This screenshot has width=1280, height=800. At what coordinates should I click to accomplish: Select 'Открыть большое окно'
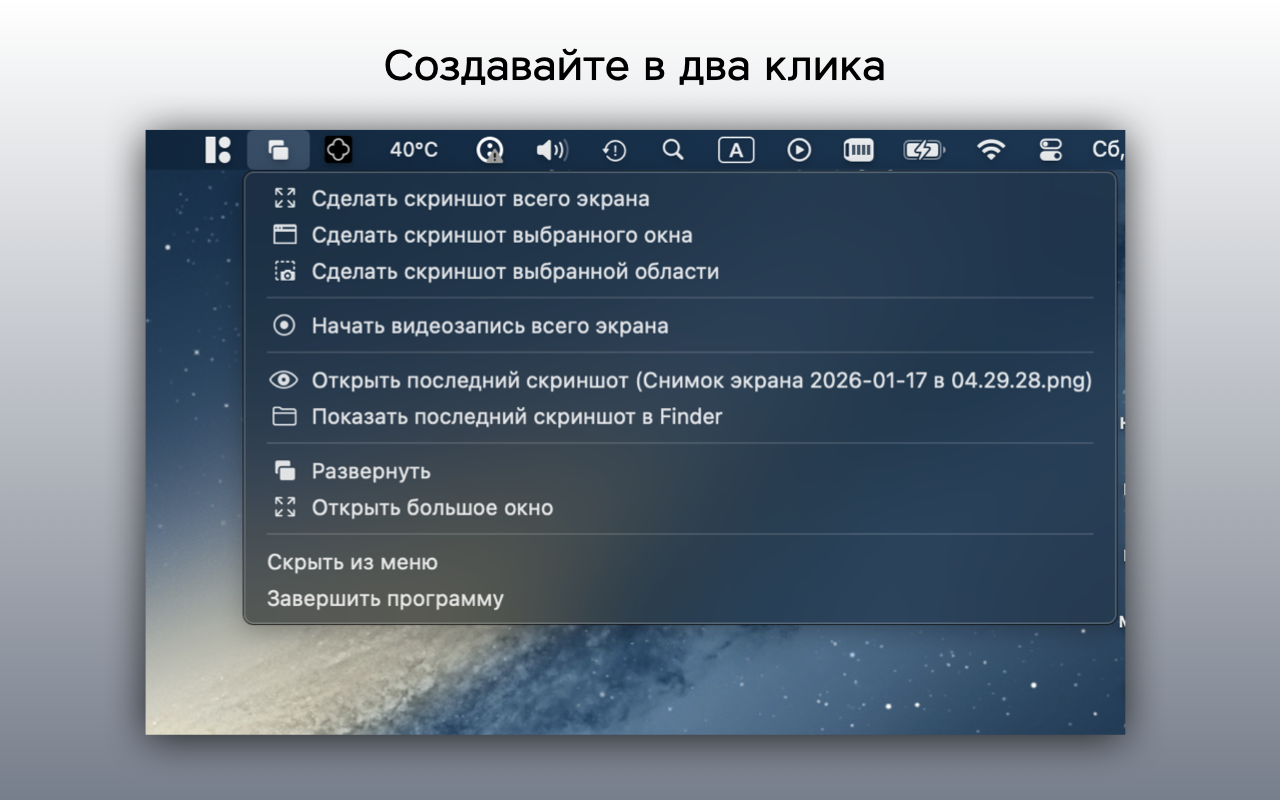tap(431, 508)
